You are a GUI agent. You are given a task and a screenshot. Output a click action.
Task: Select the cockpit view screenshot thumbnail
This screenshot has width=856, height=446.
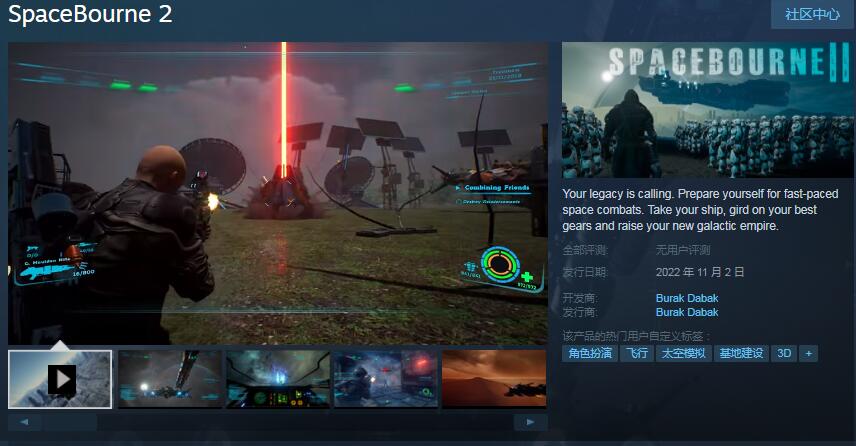278,379
